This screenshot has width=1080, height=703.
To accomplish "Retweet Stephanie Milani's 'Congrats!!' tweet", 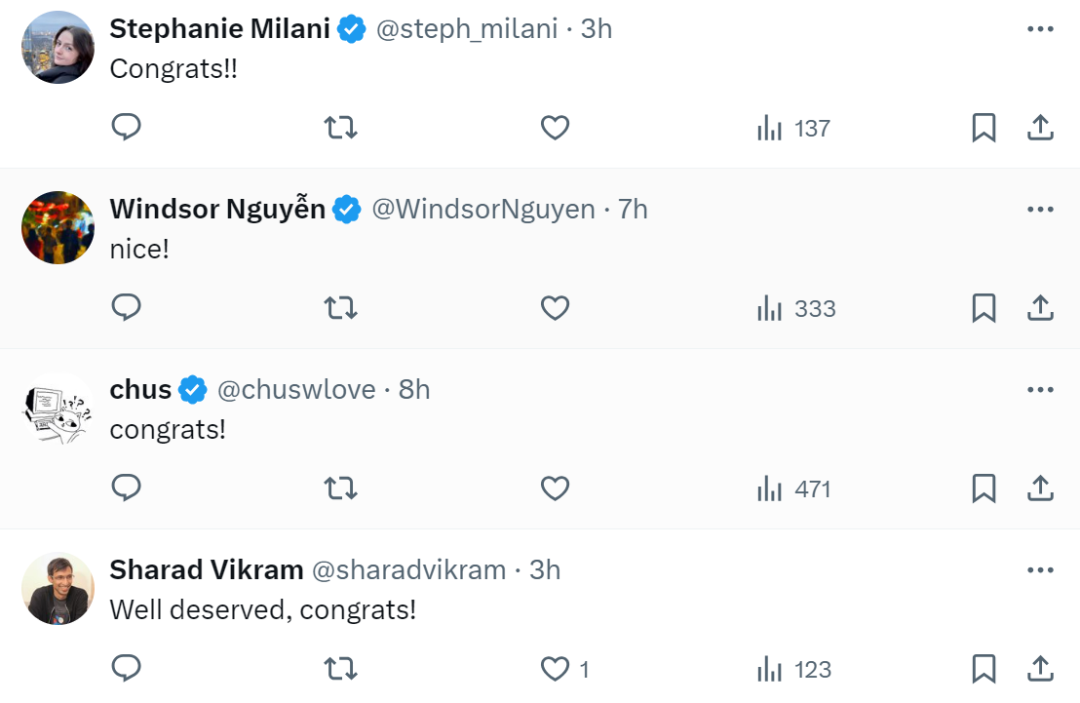I will pos(341,128).
